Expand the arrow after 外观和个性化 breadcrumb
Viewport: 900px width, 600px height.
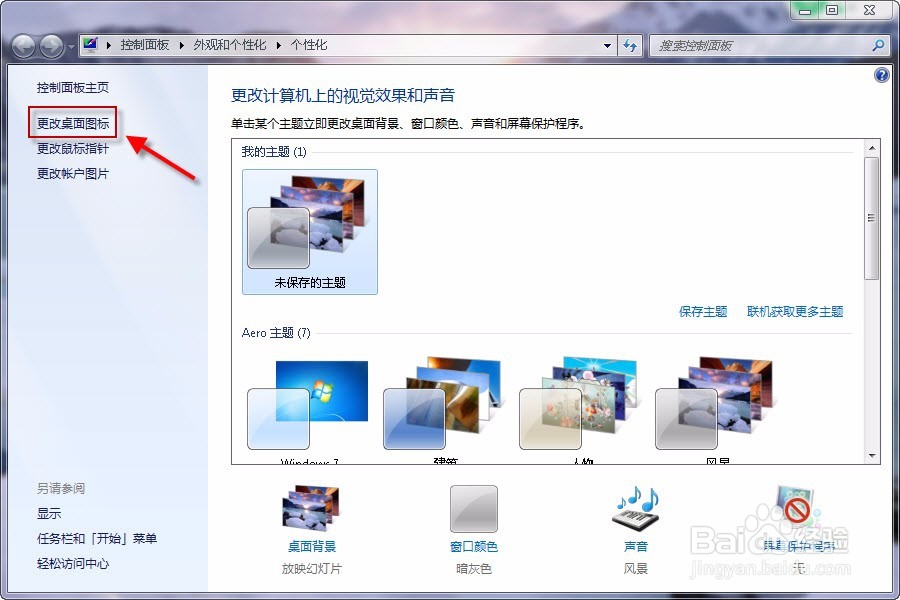coord(278,45)
